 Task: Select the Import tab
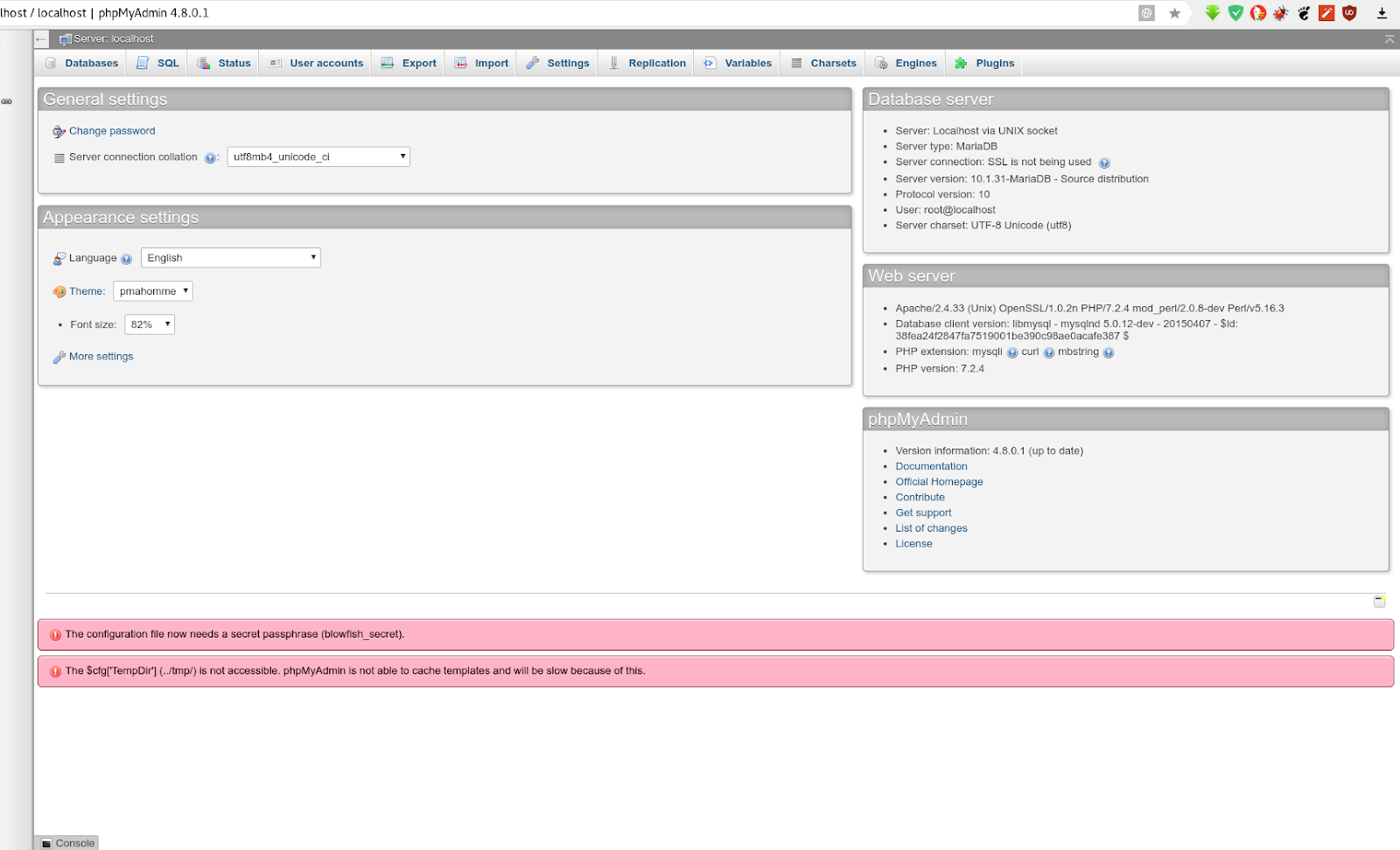(x=481, y=63)
